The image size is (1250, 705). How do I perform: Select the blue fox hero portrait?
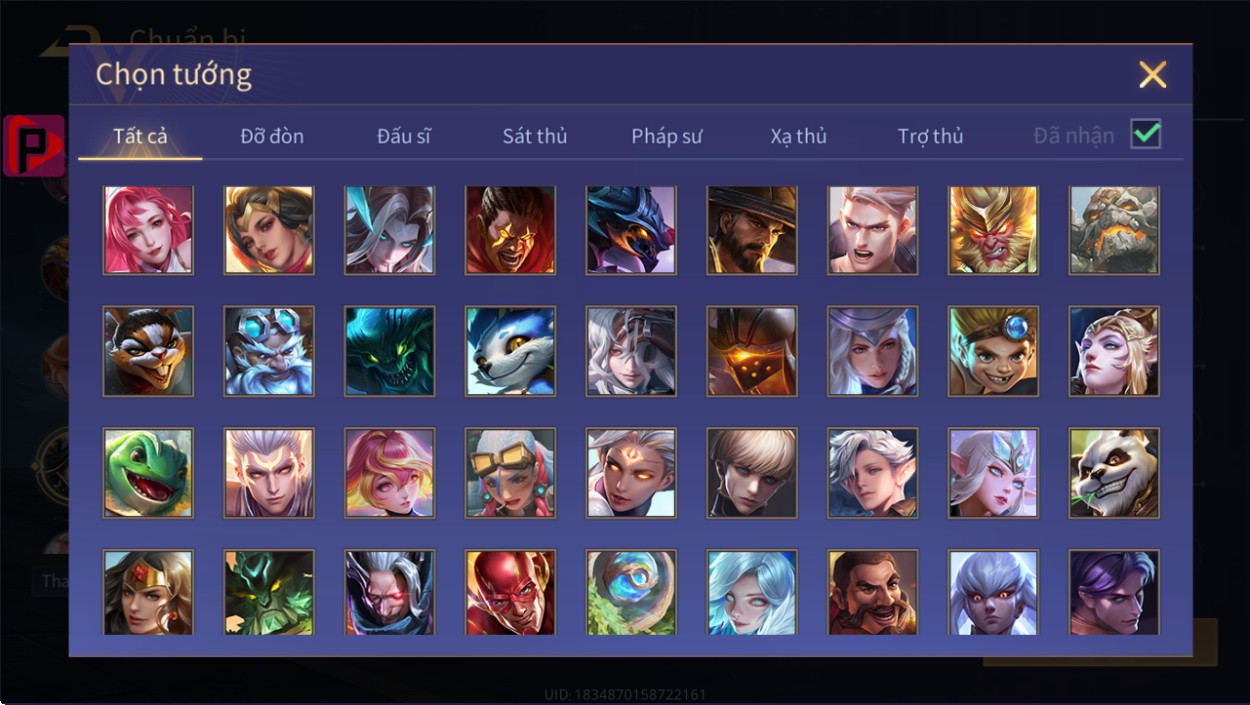point(510,351)
